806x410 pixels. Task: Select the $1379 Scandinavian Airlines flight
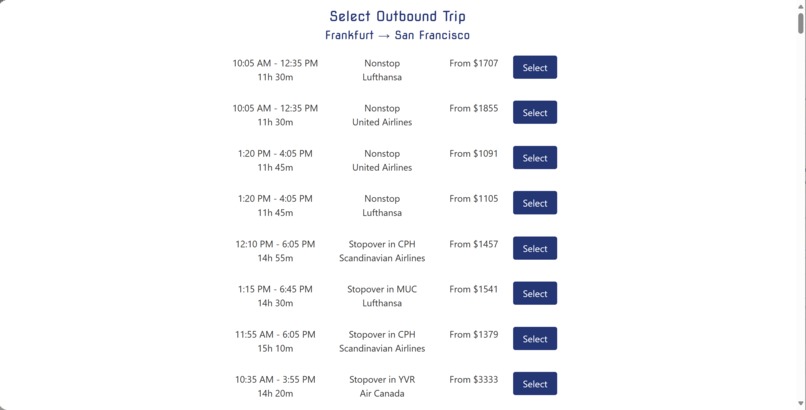[x=535, y=339]
